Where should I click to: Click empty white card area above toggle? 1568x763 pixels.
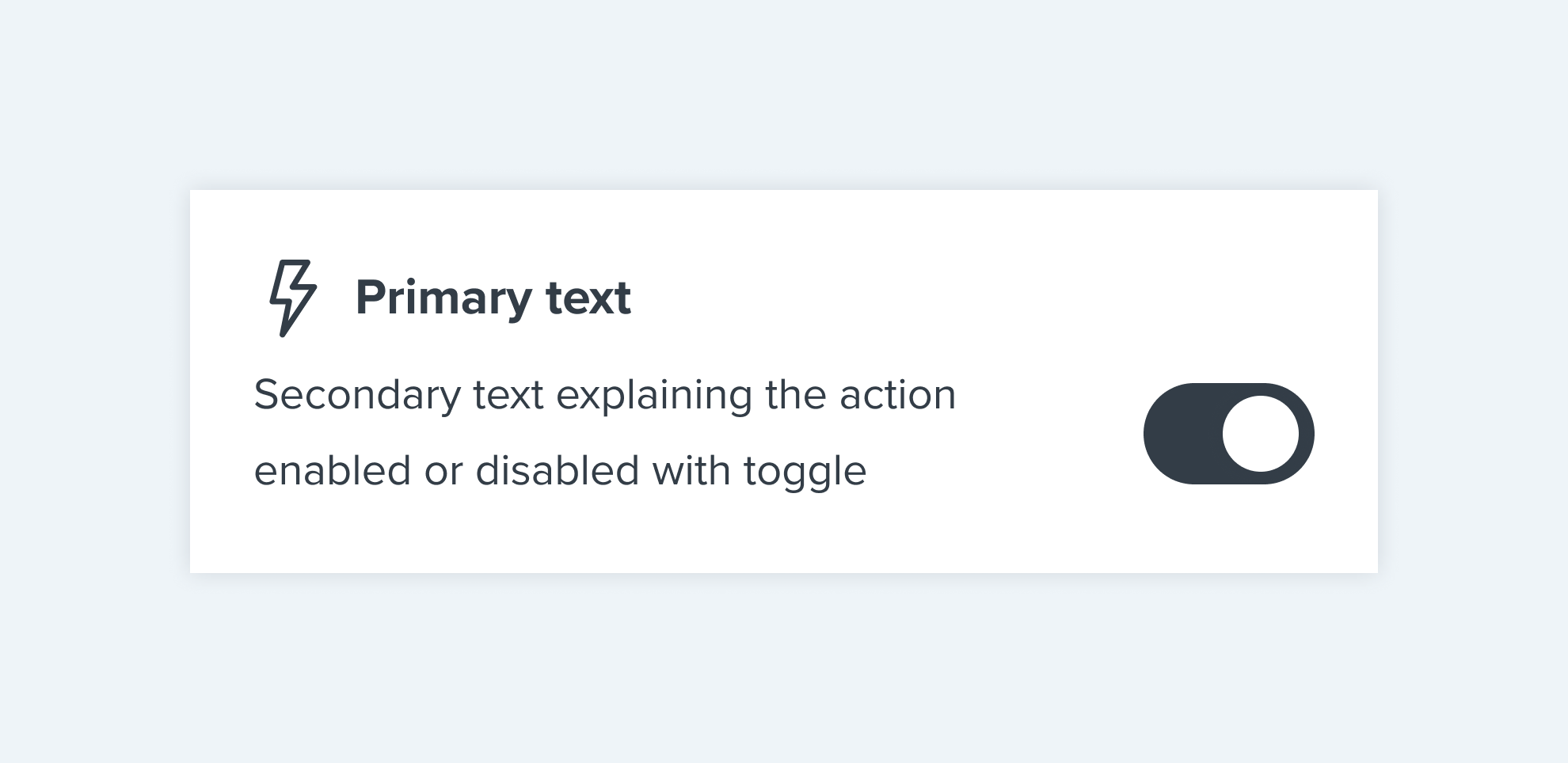point(1228,285)
